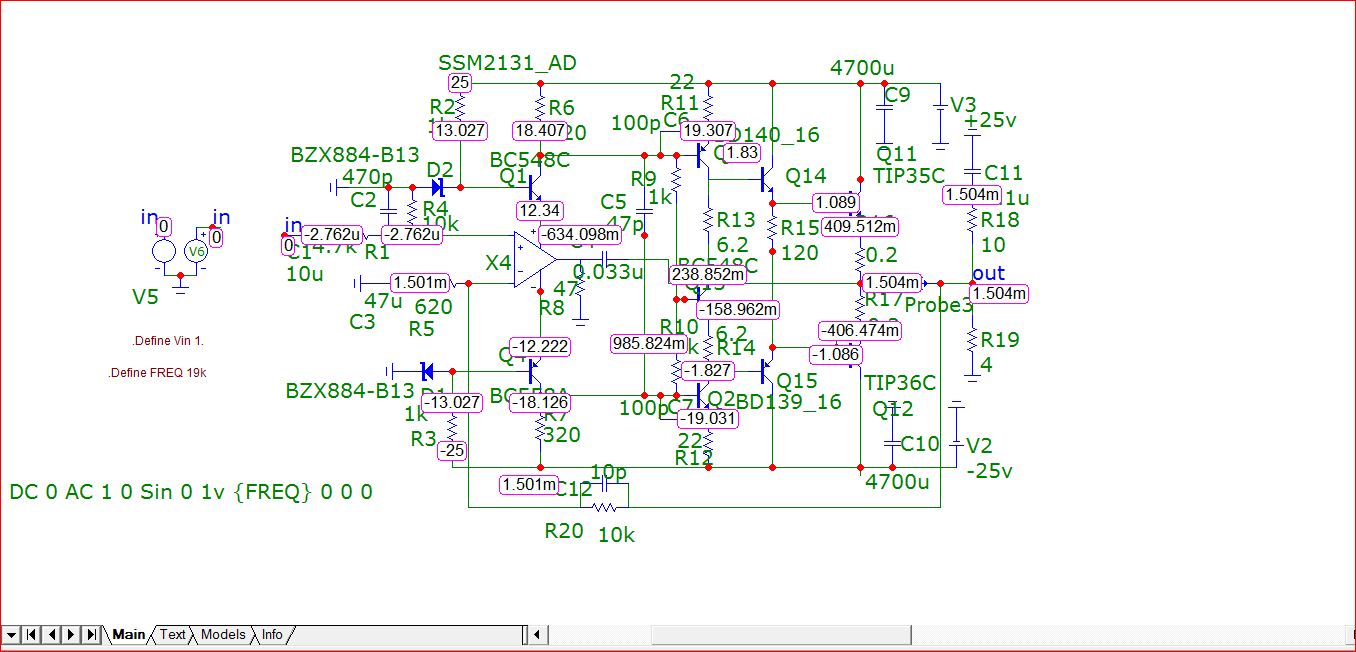Select the 'out' node label
The width and height of the screenshot is (1356, 652).
click(988, 273)
